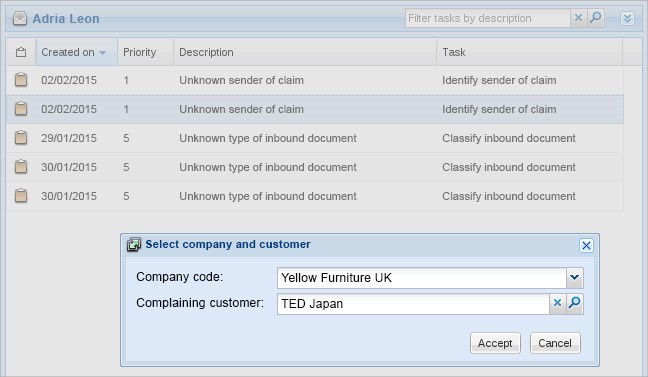Click the Yellow Furniture UK company field
Viewport: 648px width, 377px height.
click(x=422, y=278)
